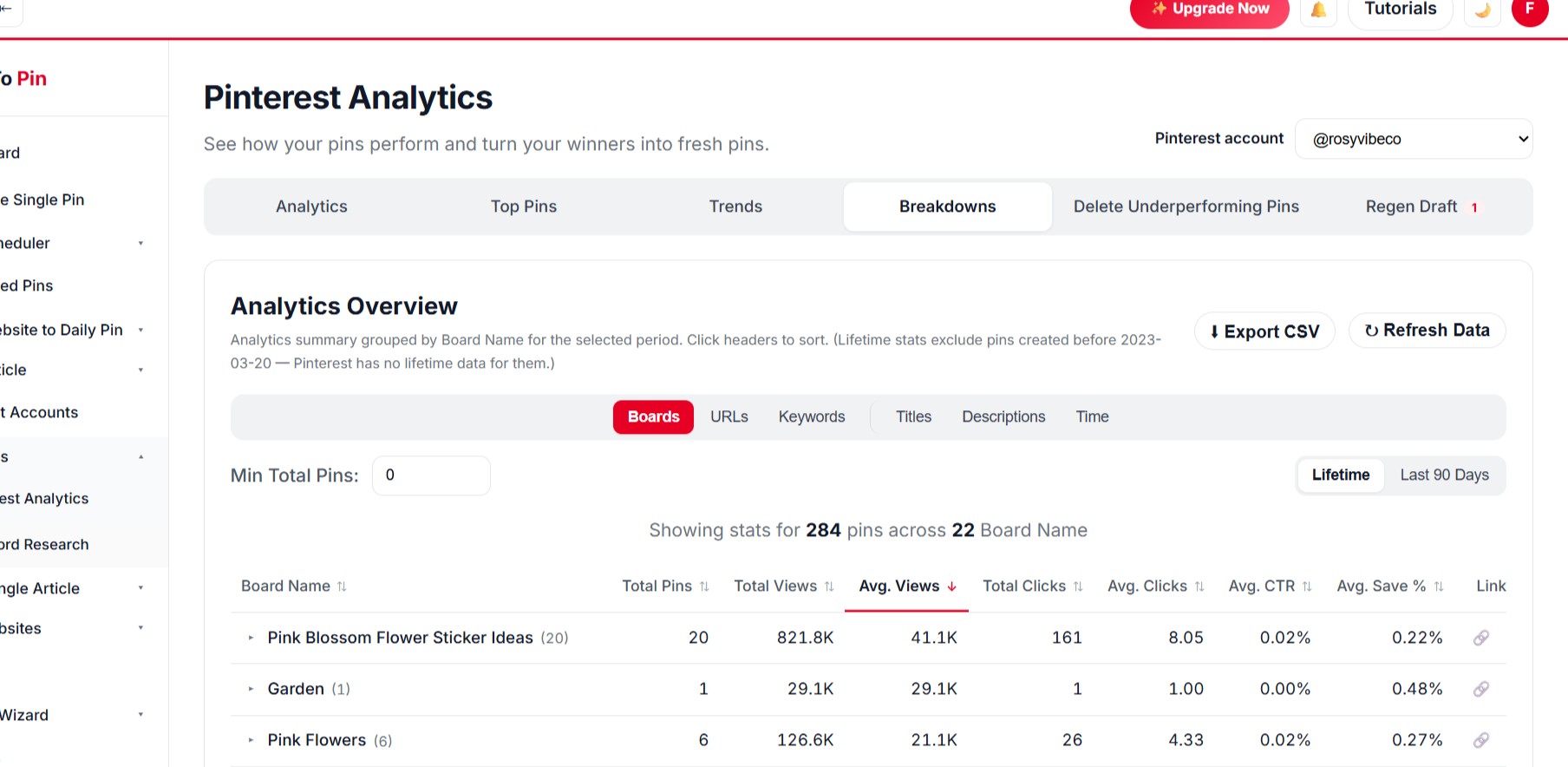This screenshot has width=1568, height=767.
Task: Expand the Pink Flowers board row
Action: 251,740
